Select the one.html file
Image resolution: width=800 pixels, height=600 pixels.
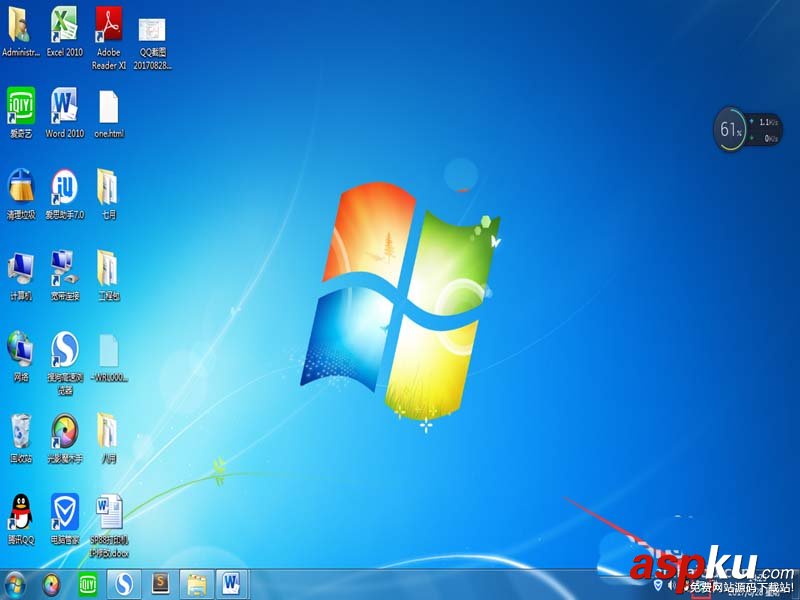click(109, 114)
